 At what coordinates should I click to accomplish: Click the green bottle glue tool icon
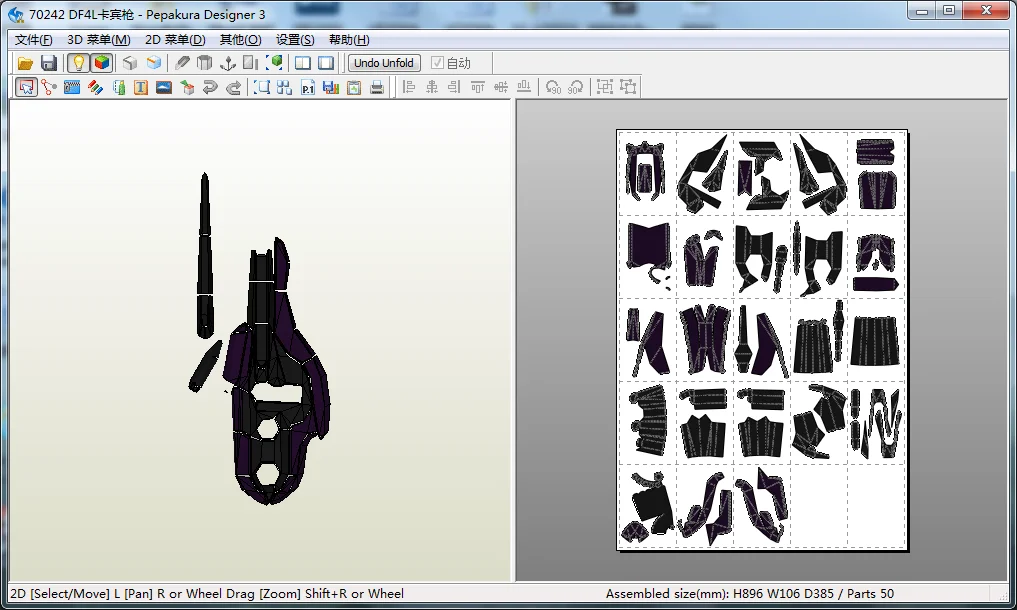(119, 87)
